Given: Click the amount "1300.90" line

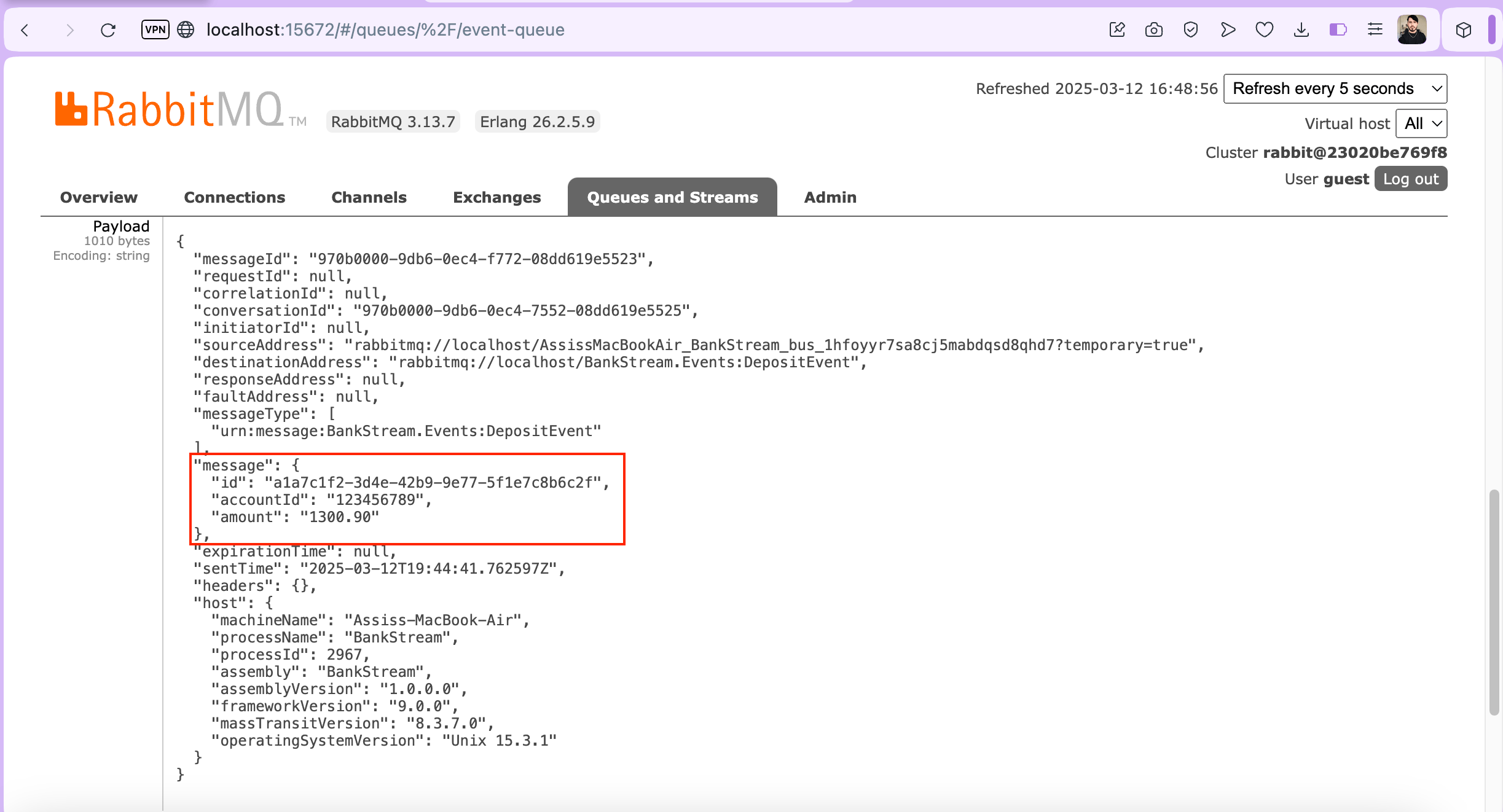Looking at the screenshot, I should coord(296,517).
